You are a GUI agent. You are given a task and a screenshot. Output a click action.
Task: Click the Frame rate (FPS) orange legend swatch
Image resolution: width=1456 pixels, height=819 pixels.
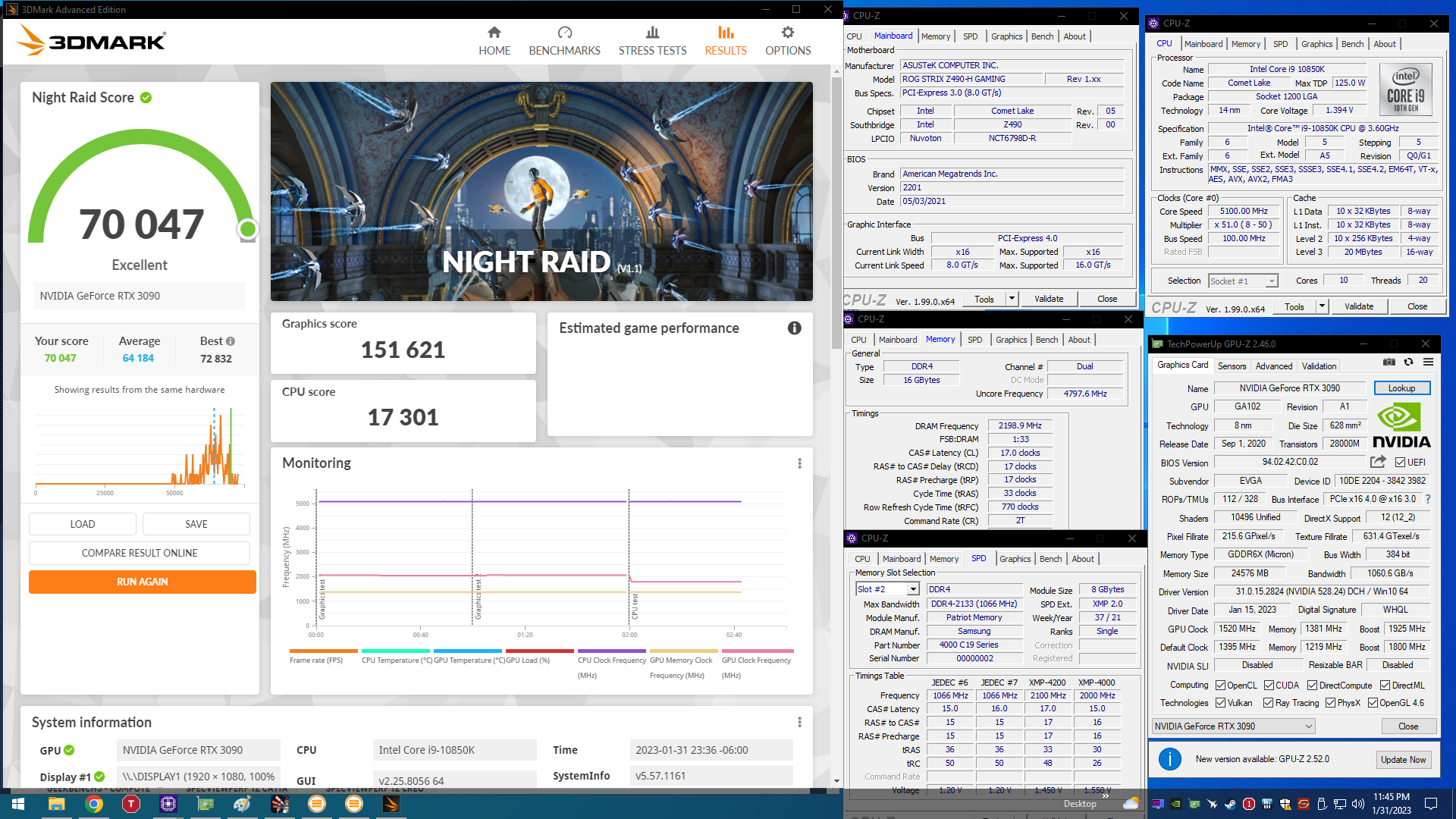323,651
